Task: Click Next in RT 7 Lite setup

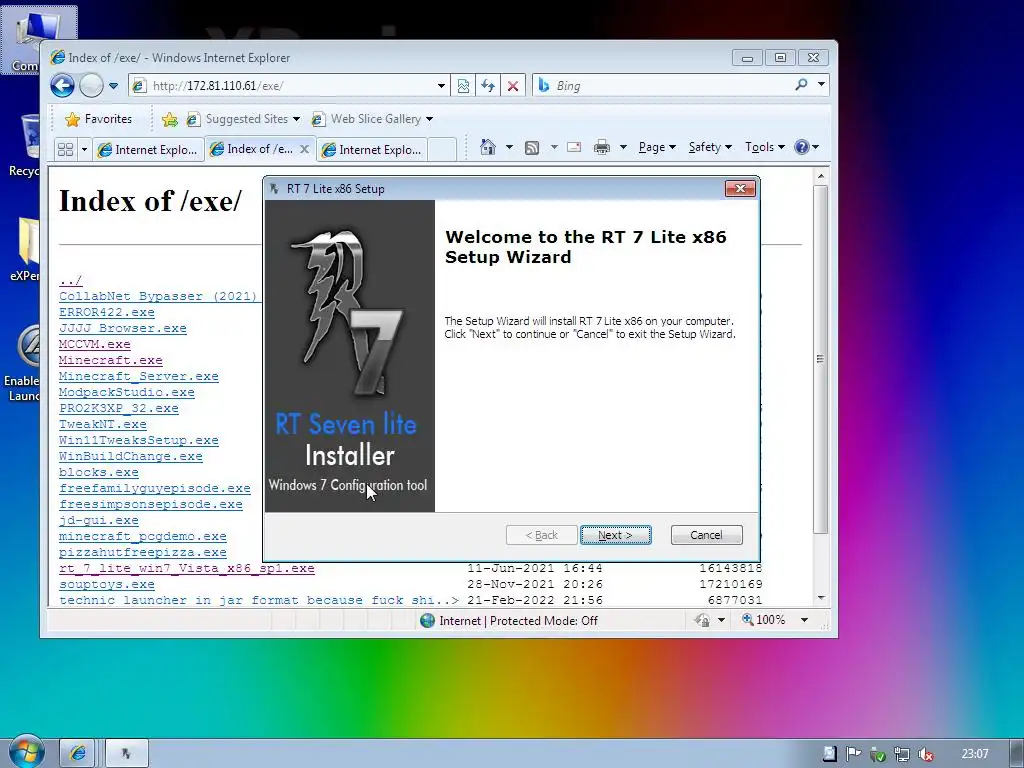Action: (615, 535)
